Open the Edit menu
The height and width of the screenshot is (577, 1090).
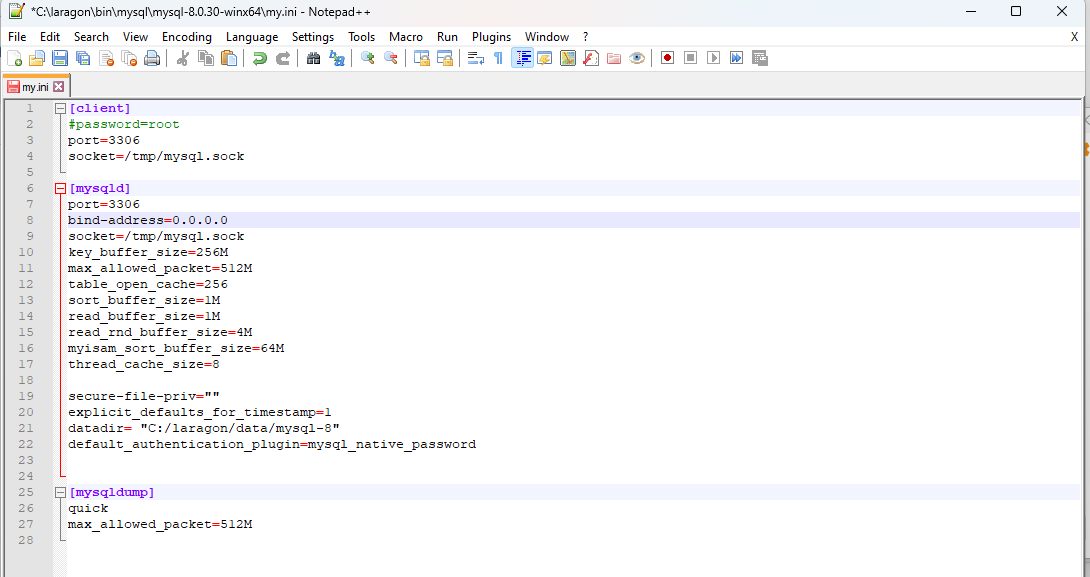click(x=50, y=37)
